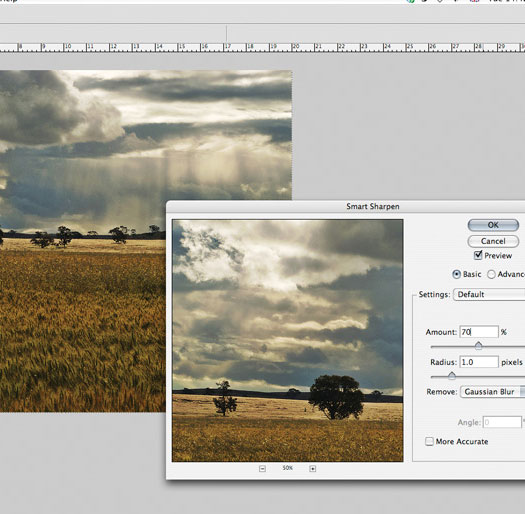Open the Remove dropdown showing Gaussian Blur
Viewport: 525px width, 514px height.
pyautogui.click(x=493, y=392)
